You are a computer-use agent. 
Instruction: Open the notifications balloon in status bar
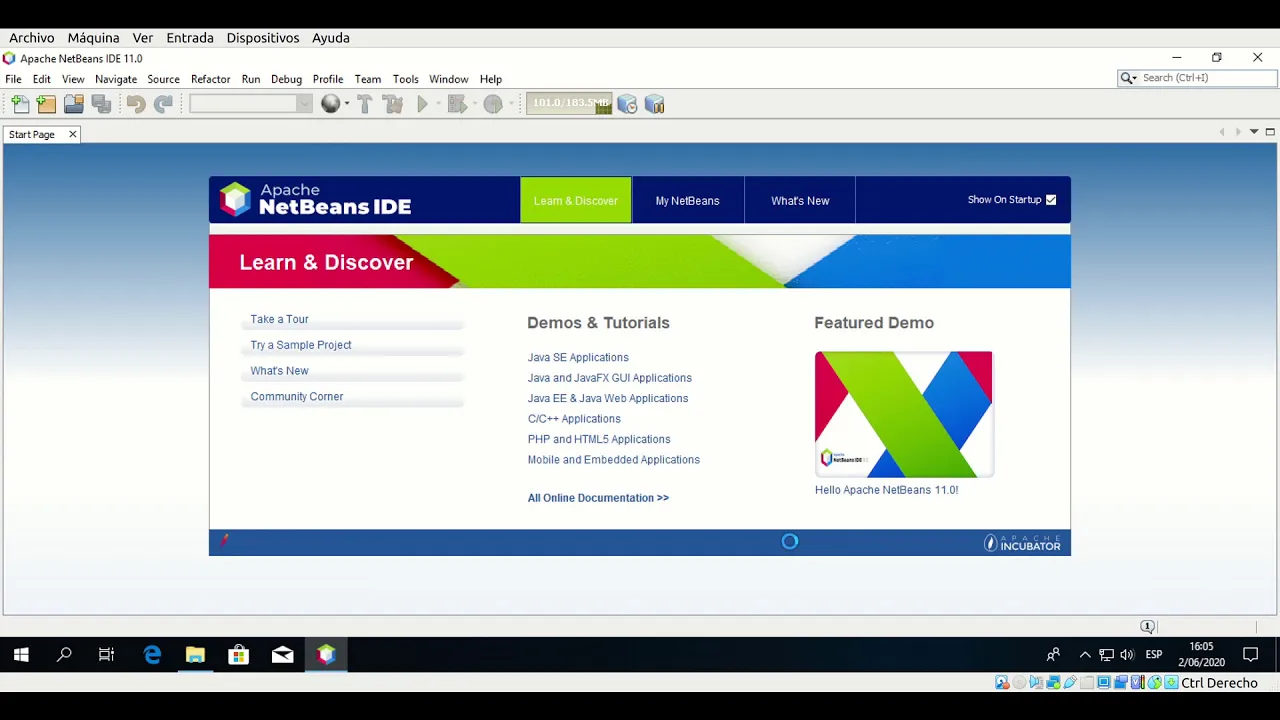[1148, 627]
